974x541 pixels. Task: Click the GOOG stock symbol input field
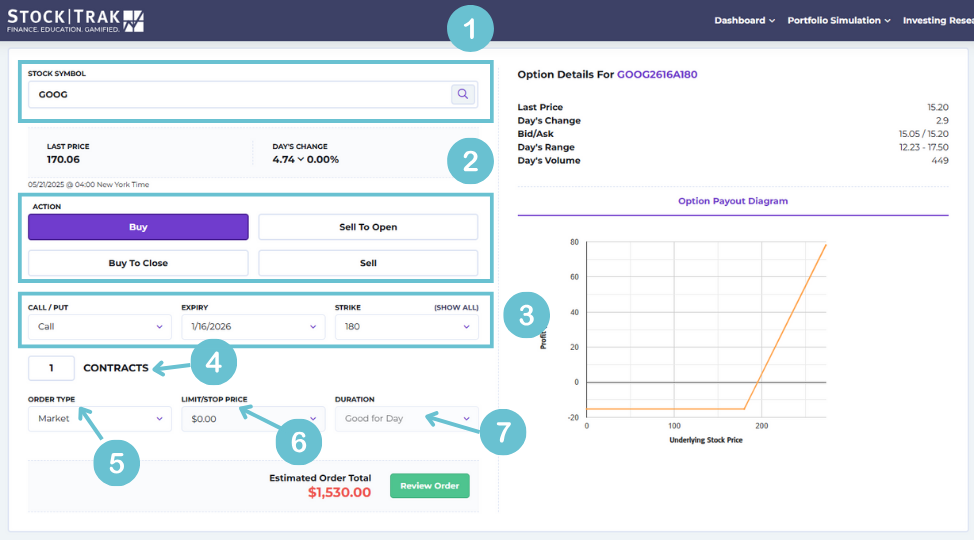coord(253,94)
